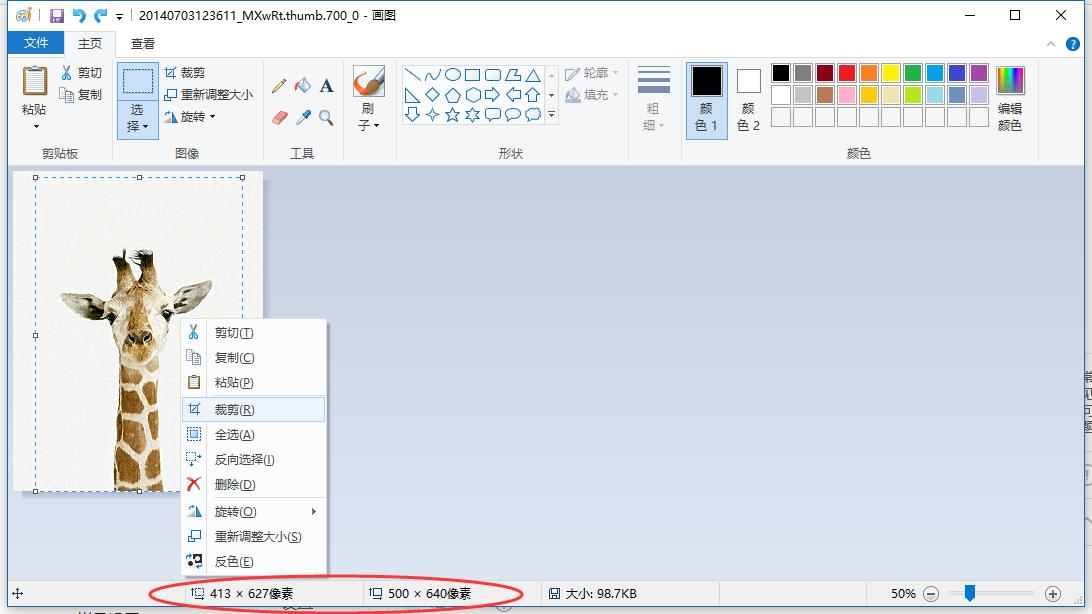Select Color 2 (颜色2) box

coord(749,100)
